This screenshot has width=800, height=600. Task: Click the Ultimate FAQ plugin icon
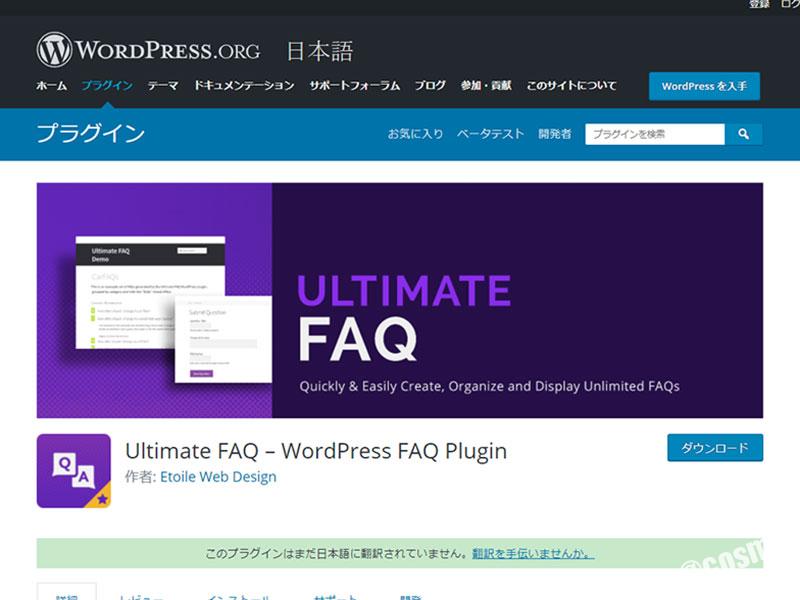[x=74, y=471]
